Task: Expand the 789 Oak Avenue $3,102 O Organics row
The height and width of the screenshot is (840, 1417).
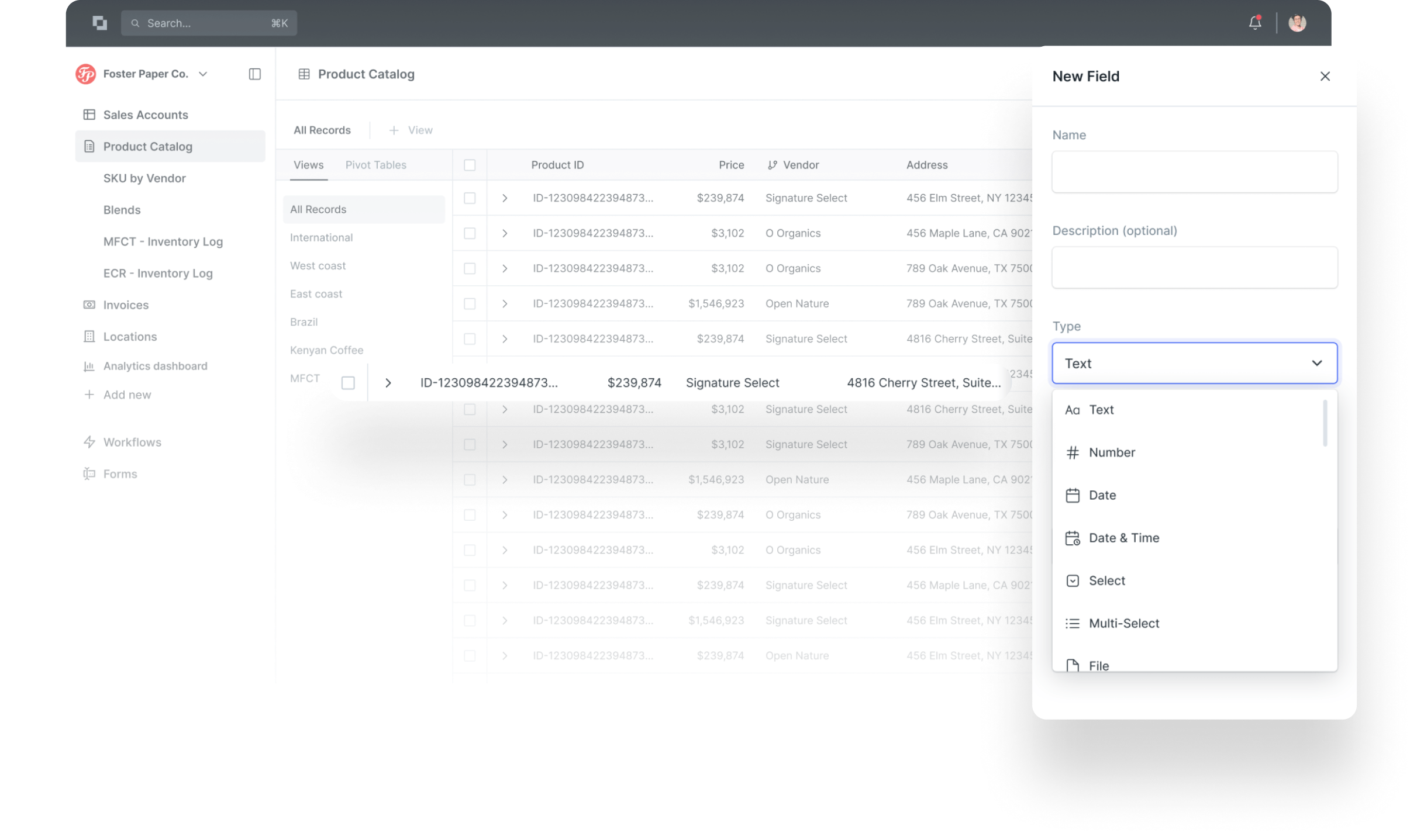Action: click(505, 268)
